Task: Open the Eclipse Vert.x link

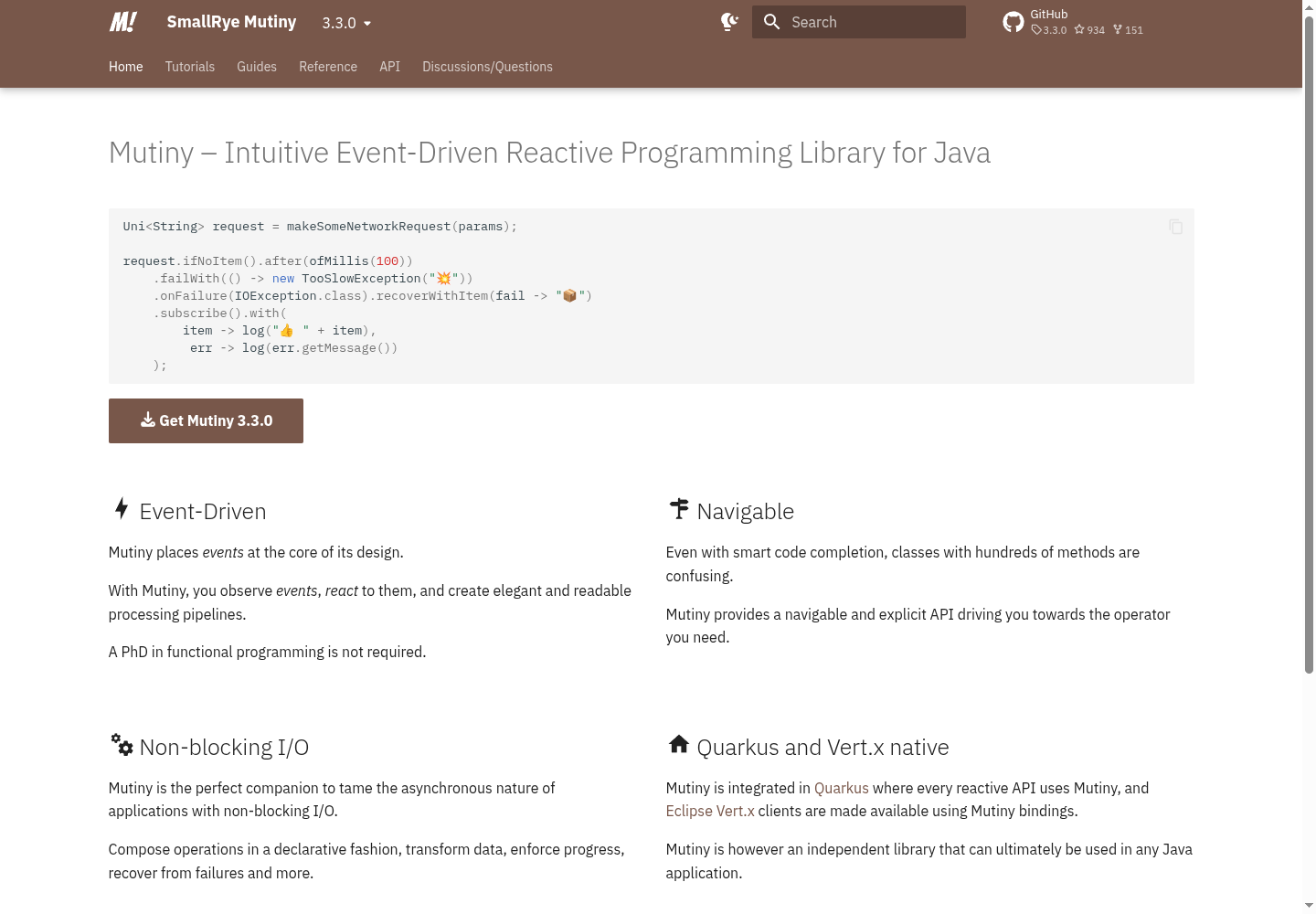Action: [x=710, y=811]
